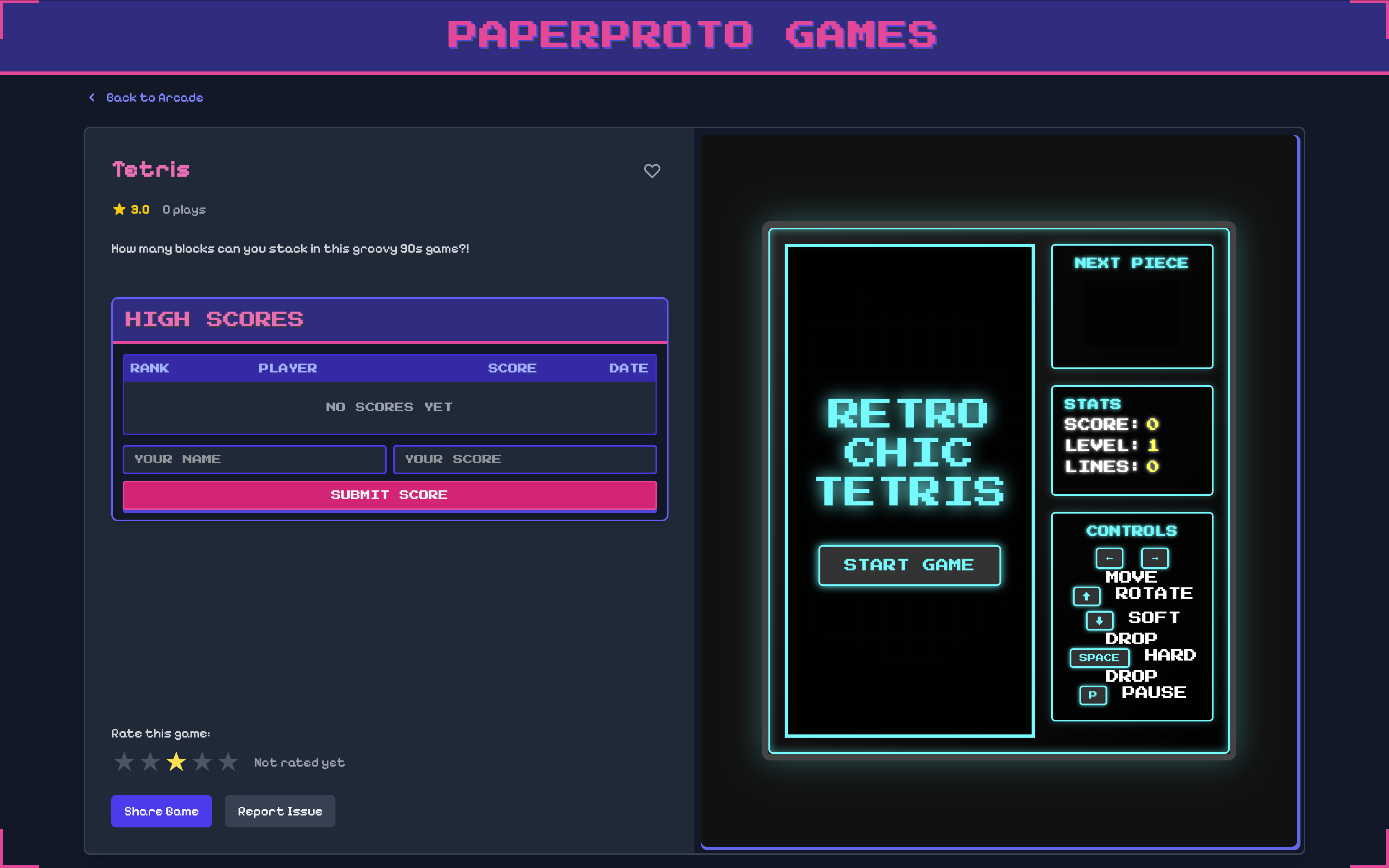Open the Report Issue dialog
This screenshot has height=868, width=1389.
280,811
